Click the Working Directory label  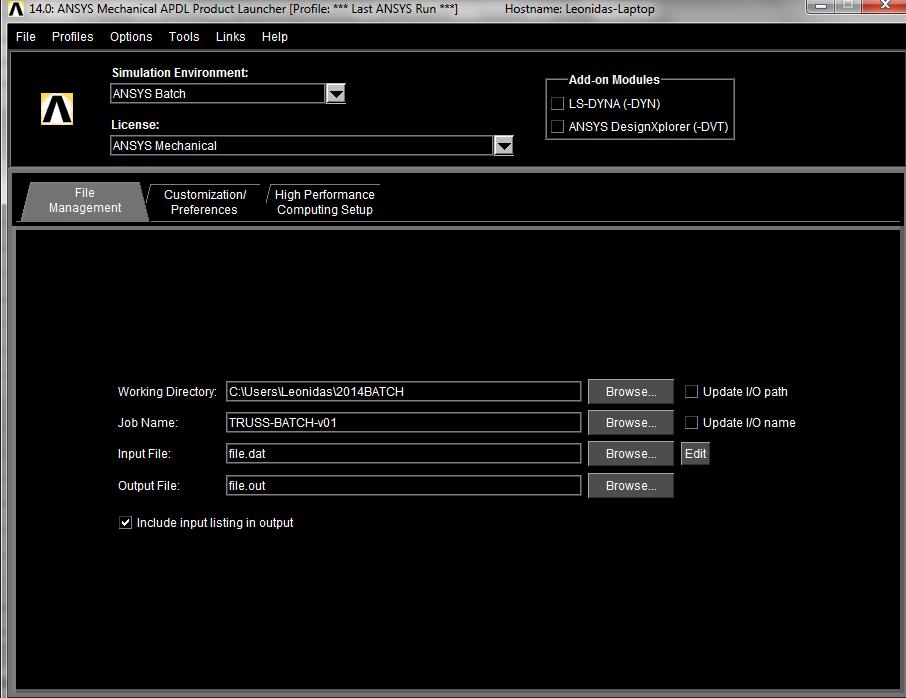[167, 392]
